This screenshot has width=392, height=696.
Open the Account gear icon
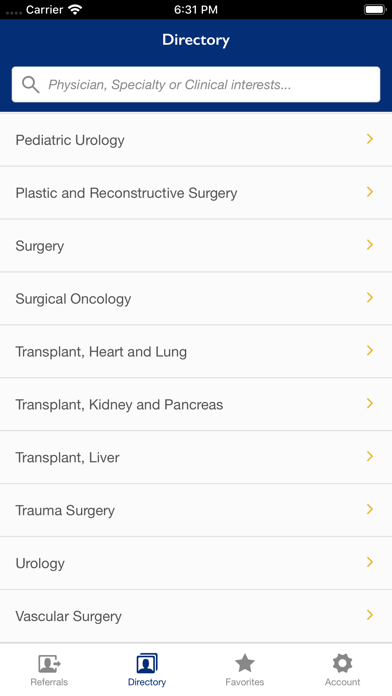tap(342, 664)
